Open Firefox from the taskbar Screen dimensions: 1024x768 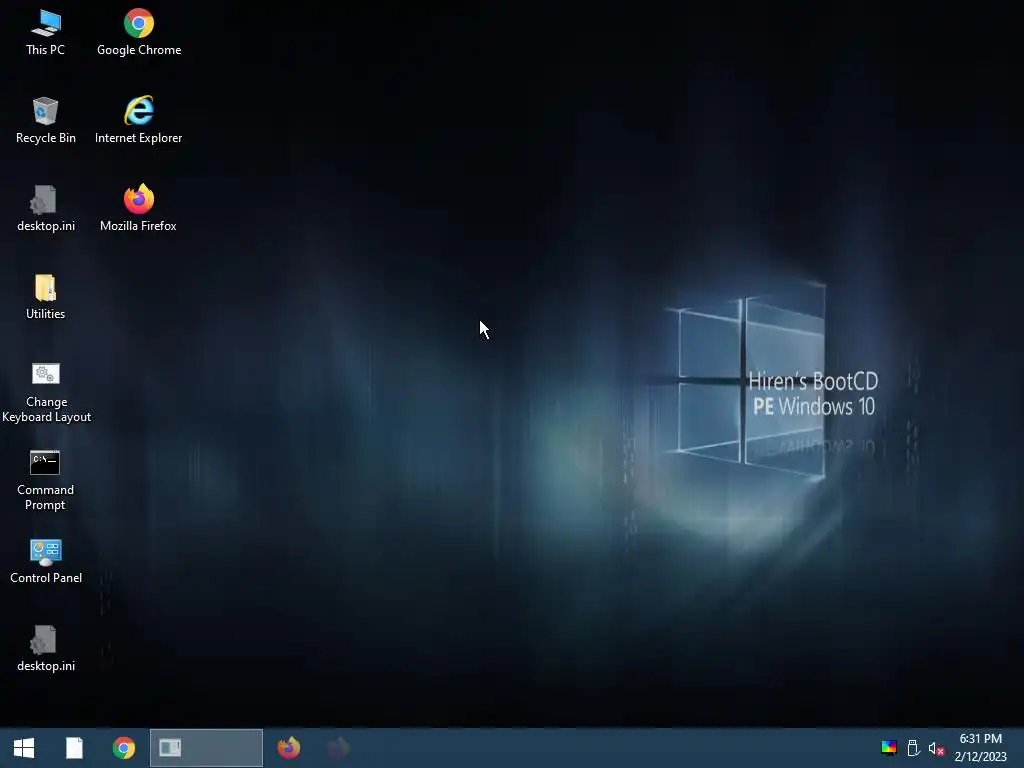(289, 748)
